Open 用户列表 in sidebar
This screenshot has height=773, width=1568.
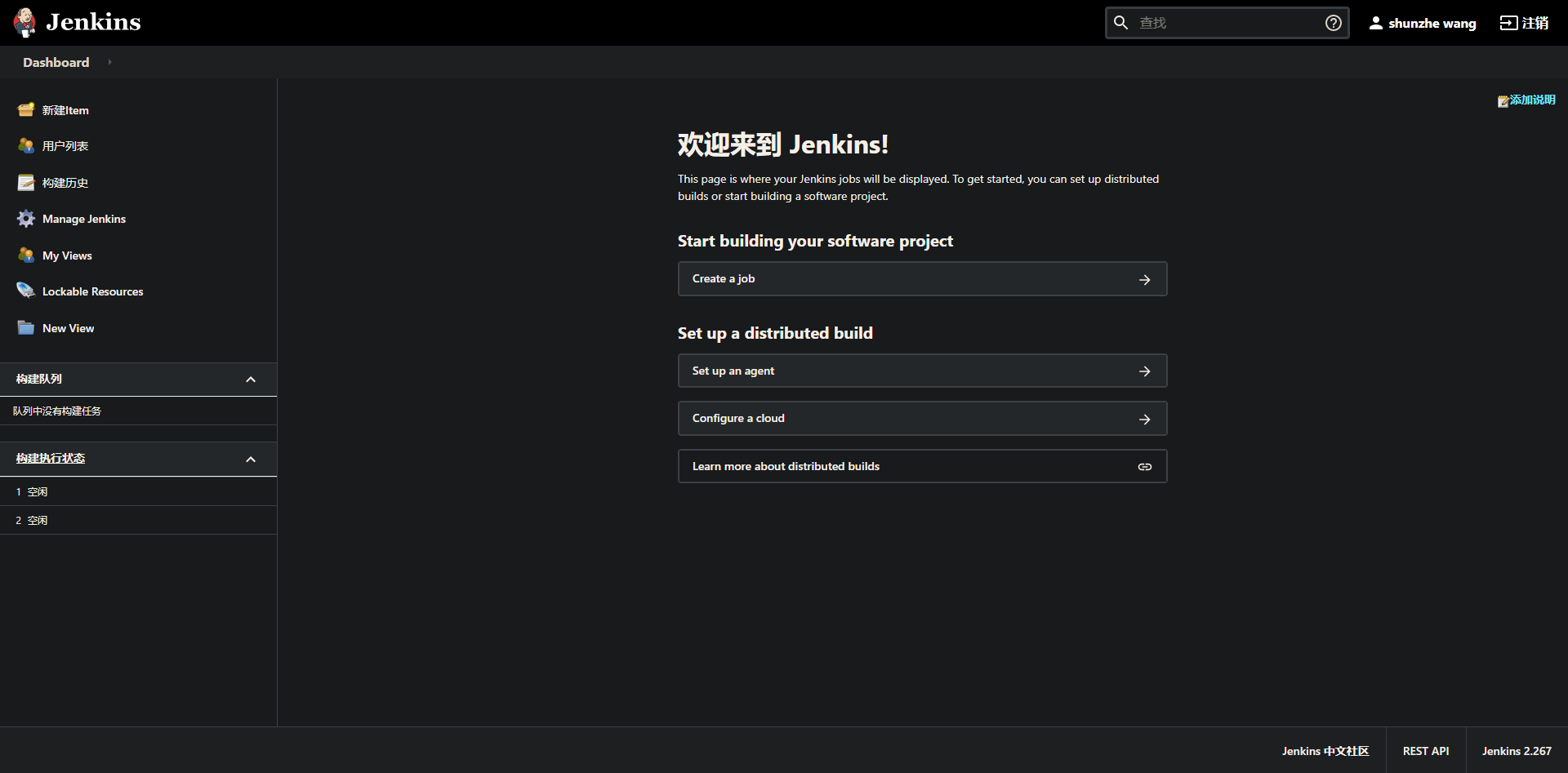[x=65, y=146]
